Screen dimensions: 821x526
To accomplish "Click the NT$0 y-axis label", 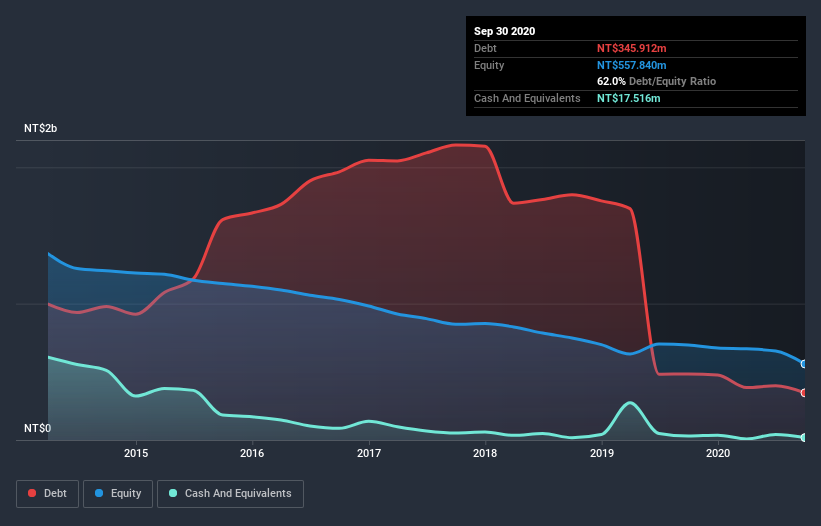I will [x=38, y=428].
